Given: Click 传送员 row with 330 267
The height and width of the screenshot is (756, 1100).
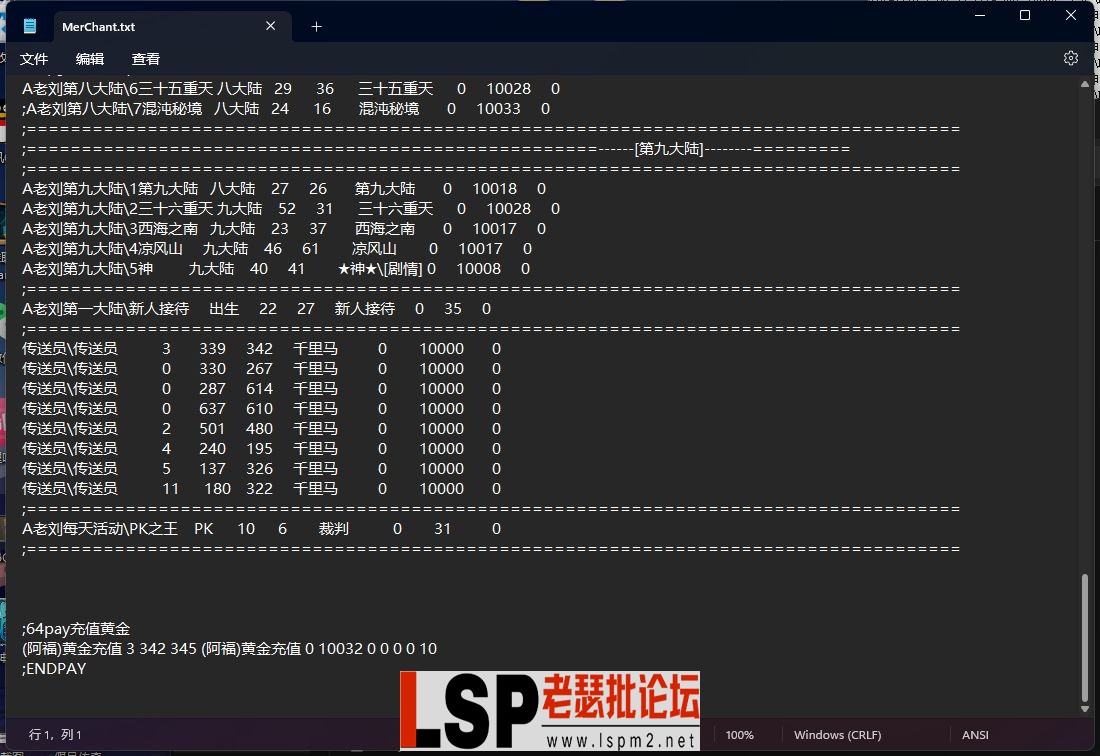Looking at the screenshot, I should tap(262, 369).
